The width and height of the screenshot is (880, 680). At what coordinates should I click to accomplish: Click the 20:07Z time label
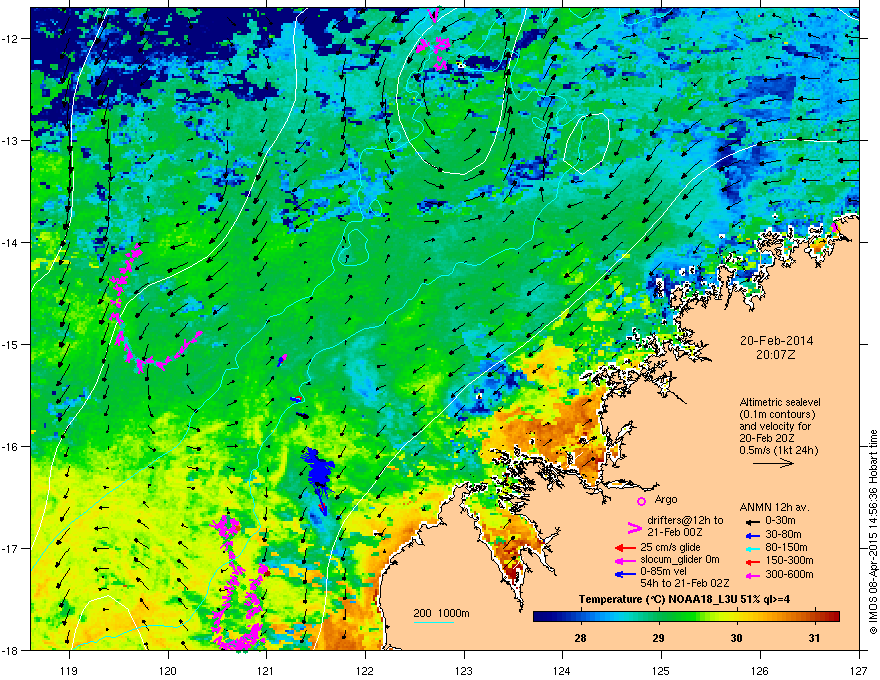776,355
